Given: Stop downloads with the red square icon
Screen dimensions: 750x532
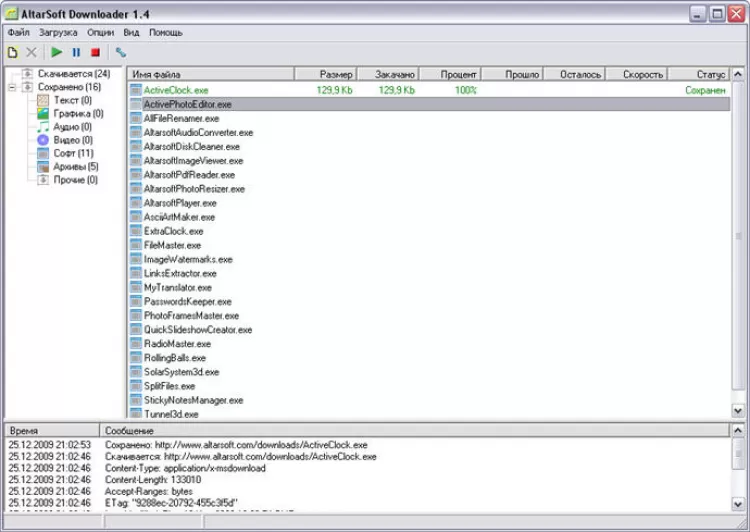Looking at the screenshot, I should (x=96, y=53).
